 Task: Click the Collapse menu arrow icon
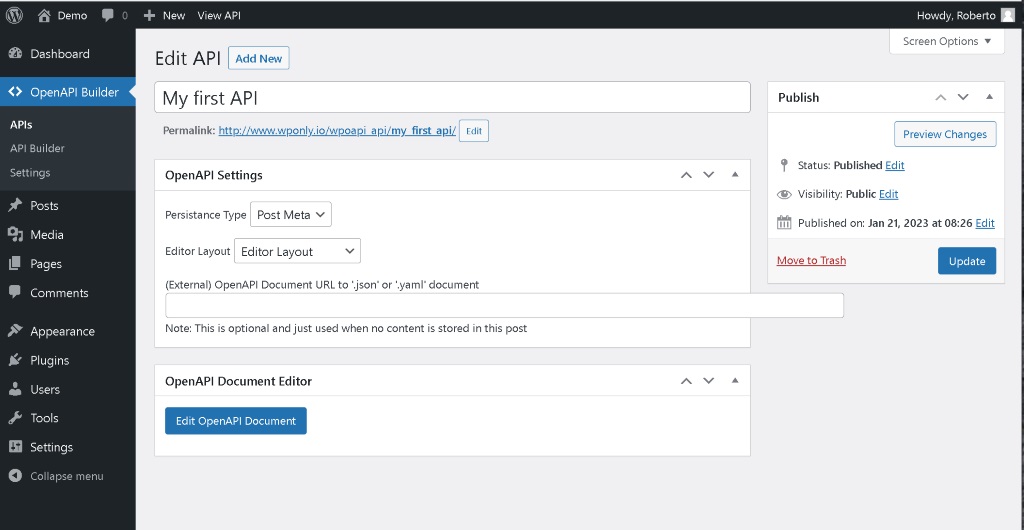click(x=15, y=476)
